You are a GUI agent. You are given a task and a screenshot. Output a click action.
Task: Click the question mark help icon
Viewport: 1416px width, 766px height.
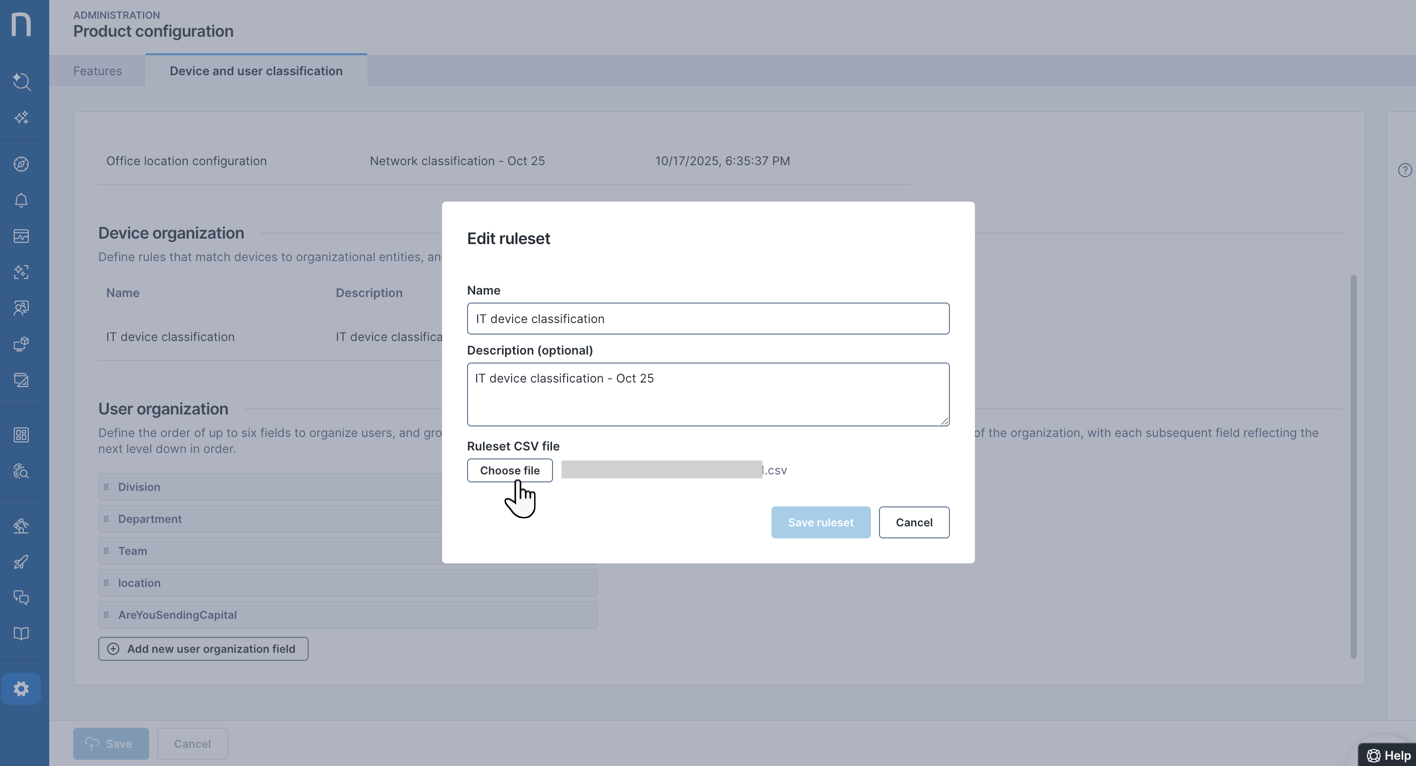[1405, 170]
